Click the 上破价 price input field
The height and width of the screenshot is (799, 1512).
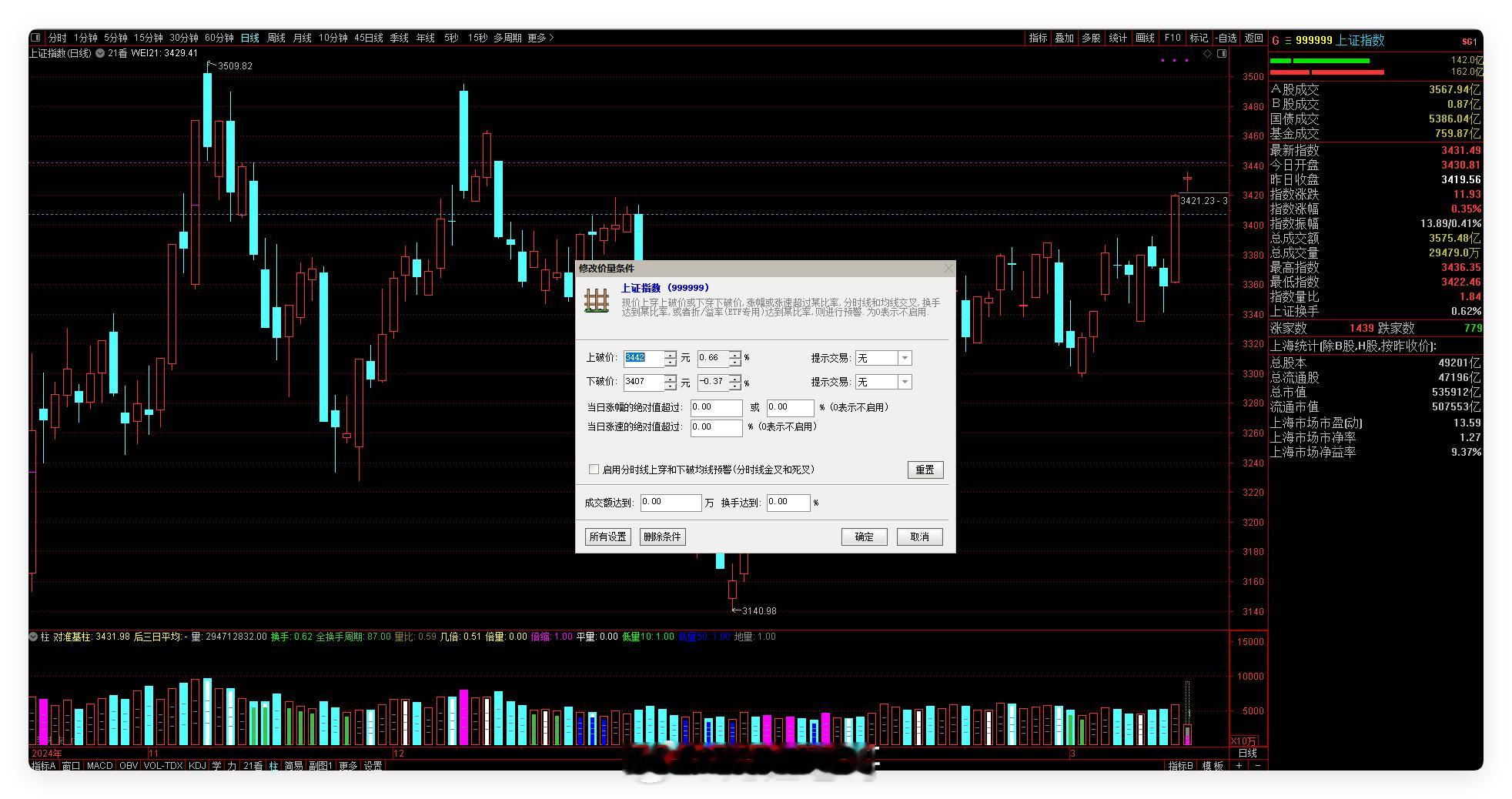pos(644,358)
